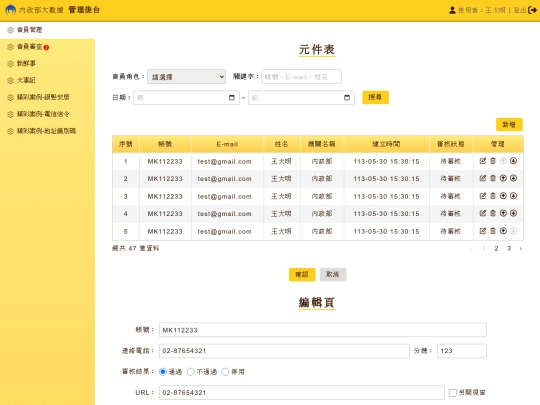This screenshot has height=405, width=540.
Task: Click the 帳號 input with MK112233
Action: [x=323, y=330]
